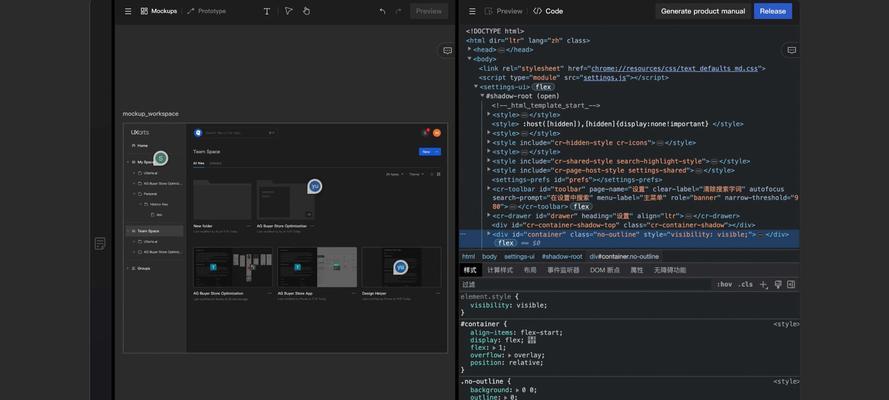Switch to Preview tab in code panel
Screen dimensions: 889x400
click(x=503, y=11)
